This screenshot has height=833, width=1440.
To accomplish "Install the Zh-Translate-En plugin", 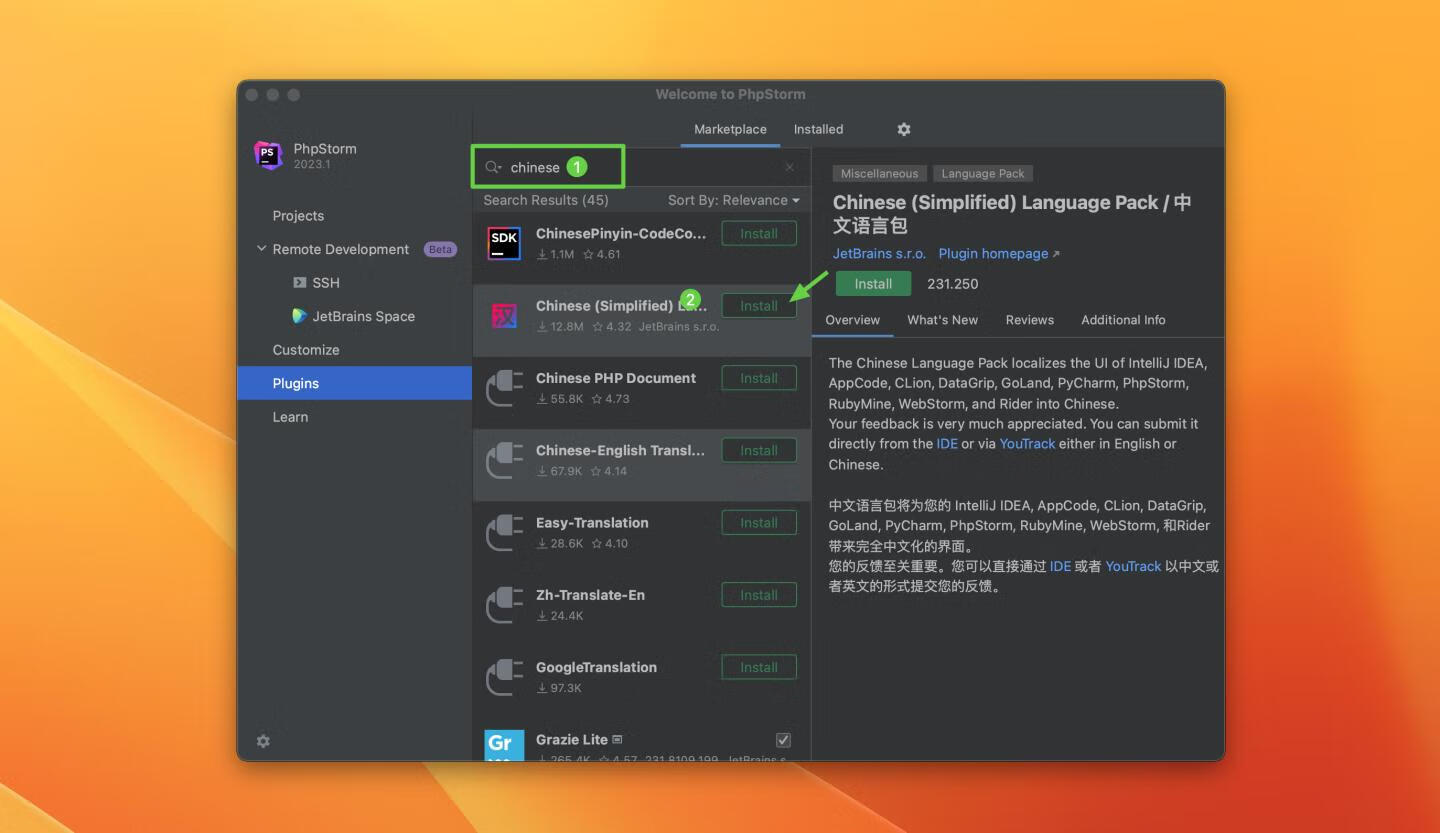I will 759,595.
